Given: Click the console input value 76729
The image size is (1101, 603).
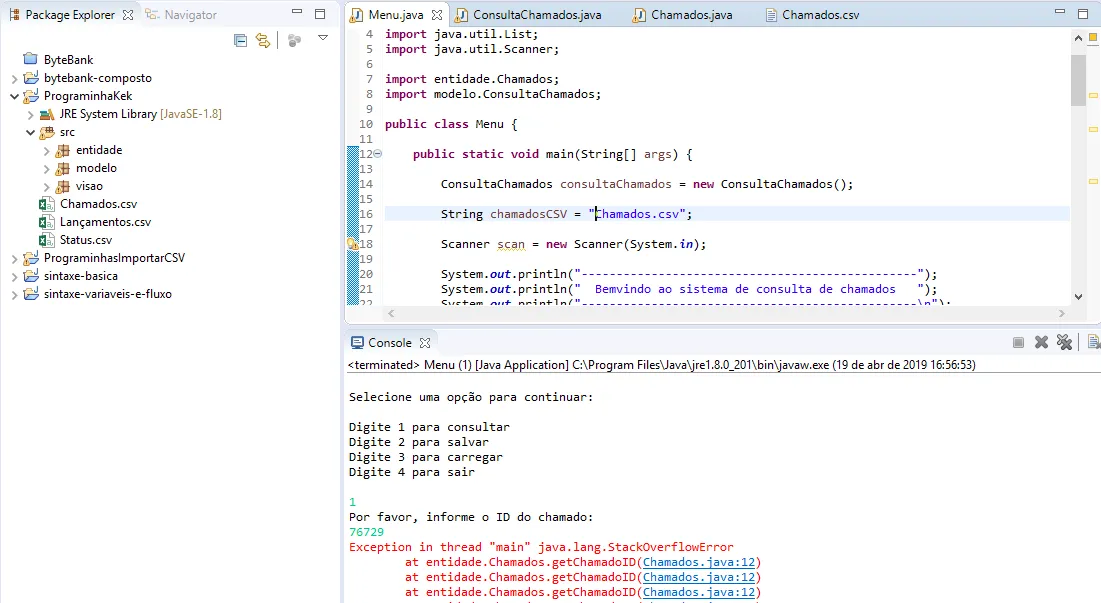Looking at the screenshot, I should (367, 532).
